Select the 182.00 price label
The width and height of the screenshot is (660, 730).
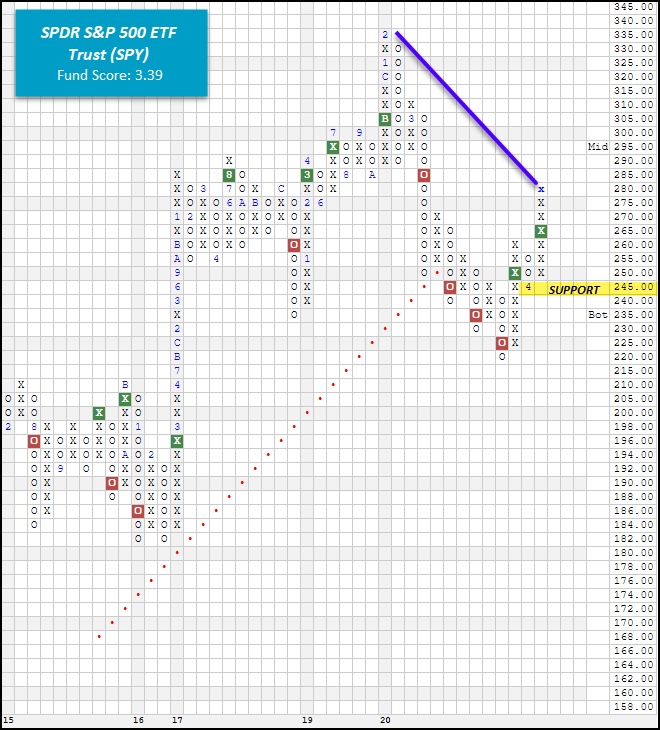(633, 539)
